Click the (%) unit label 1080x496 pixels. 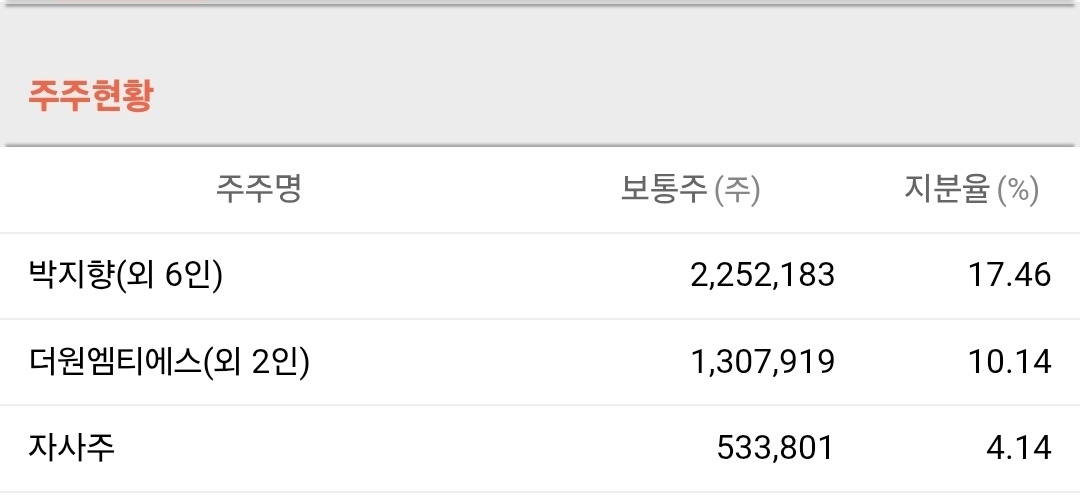pyautogui.click(x=1019, y=189)
